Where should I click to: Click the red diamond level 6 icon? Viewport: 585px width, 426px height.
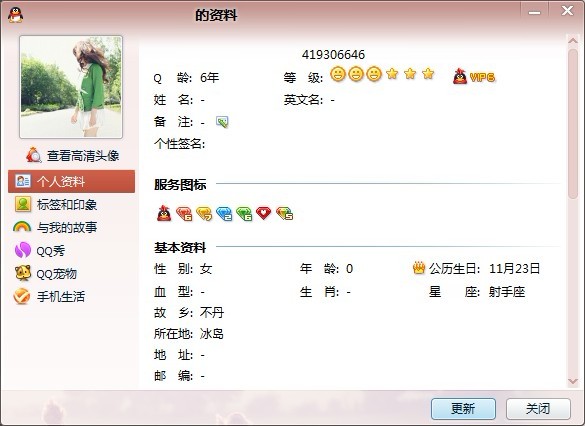pos(184,213)
